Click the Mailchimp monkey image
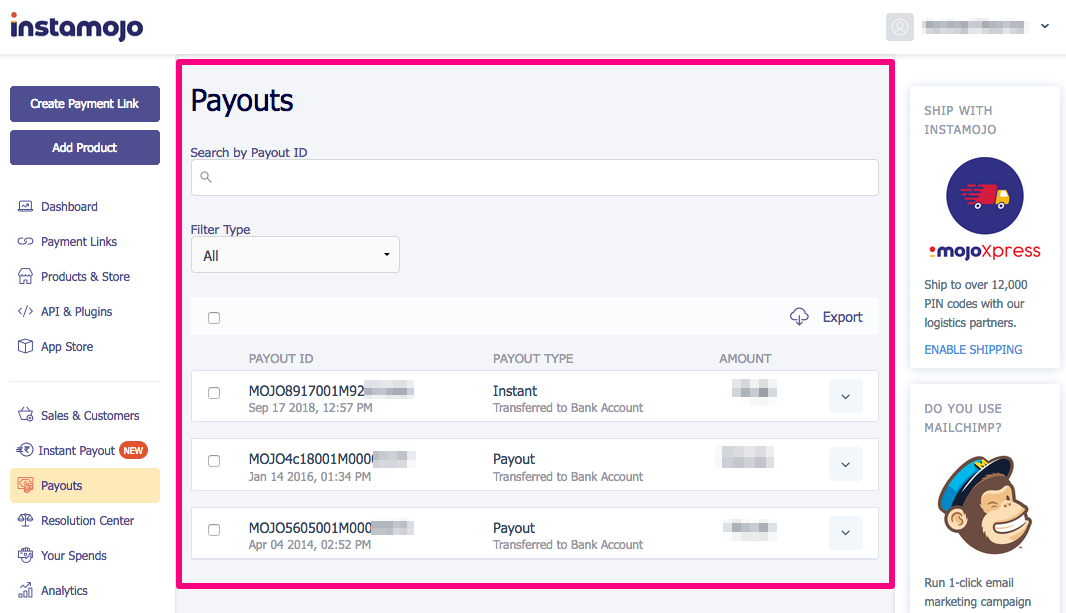1066x613 pixels. click(x=984, y=505)
